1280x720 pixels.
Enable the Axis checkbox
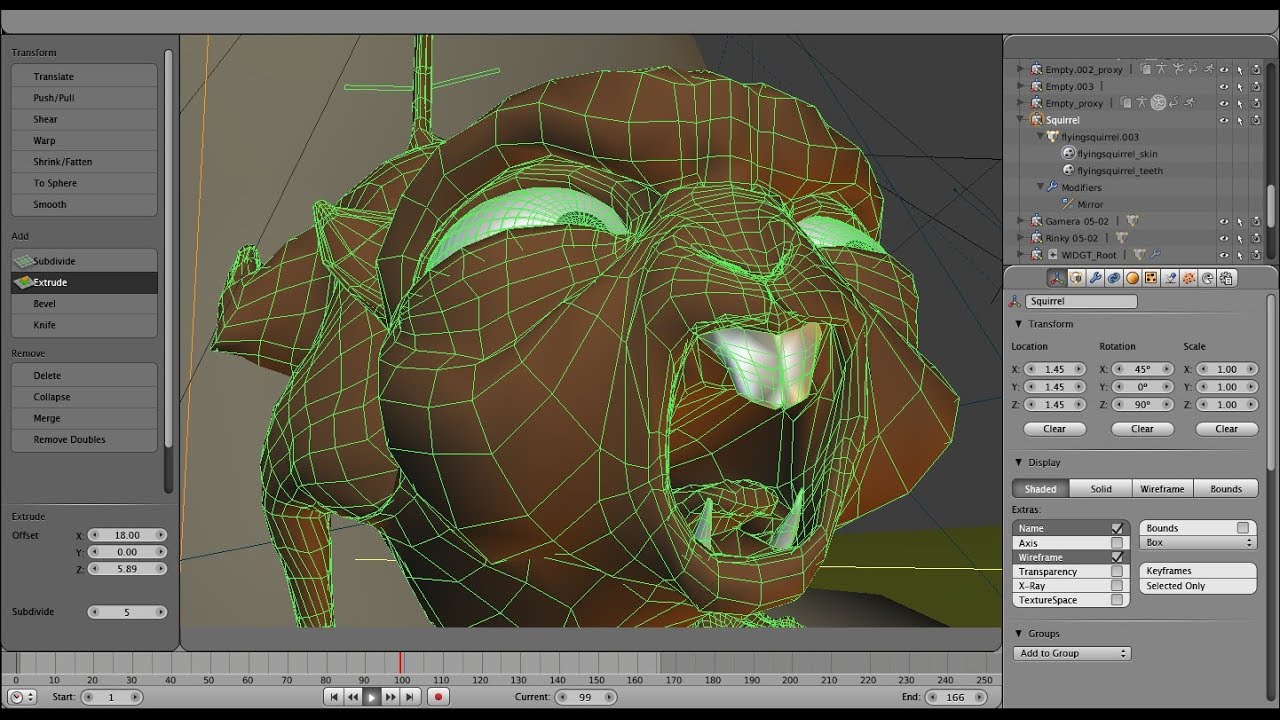click(x=1117, y=543)
